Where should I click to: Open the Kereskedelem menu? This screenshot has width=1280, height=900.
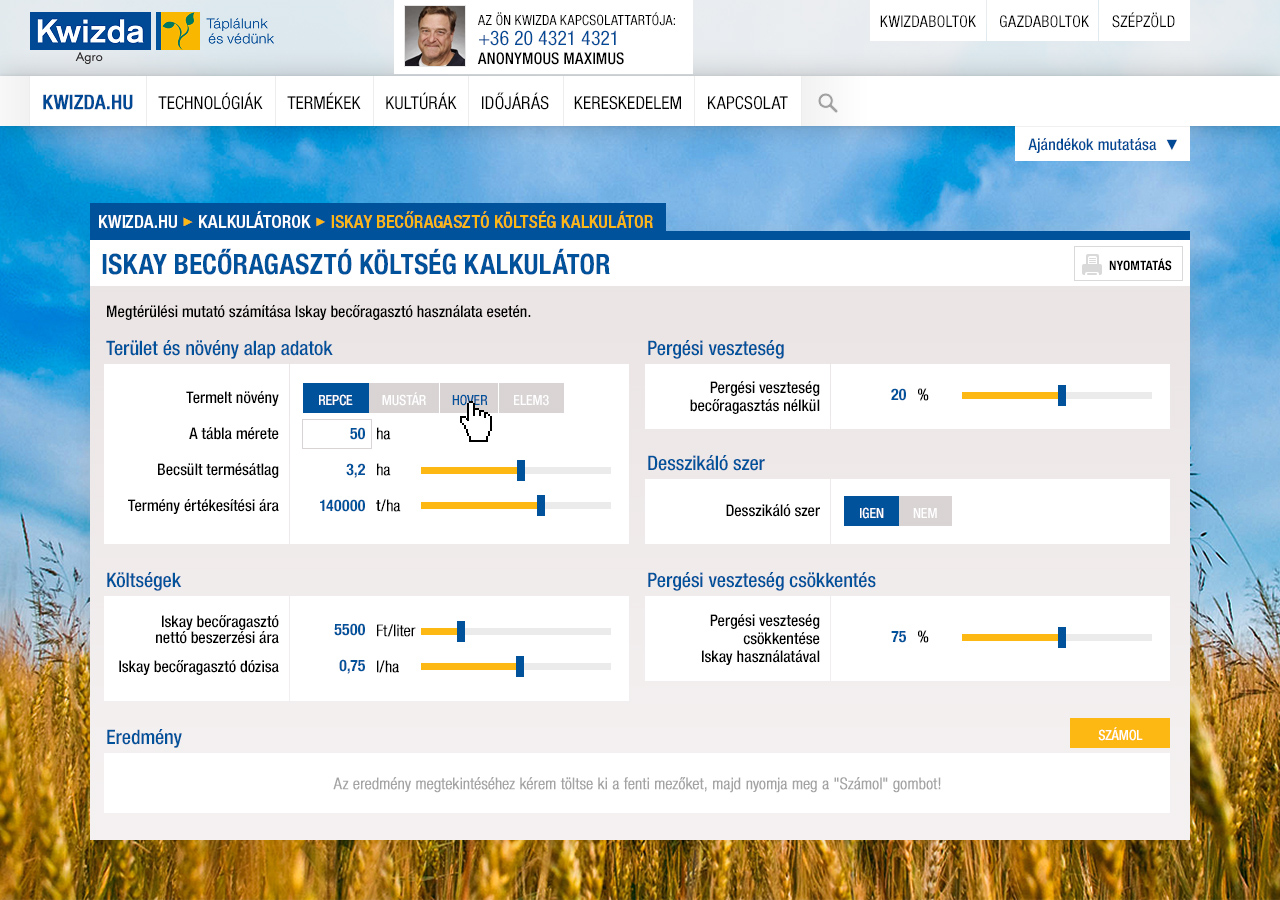[628, 102]
